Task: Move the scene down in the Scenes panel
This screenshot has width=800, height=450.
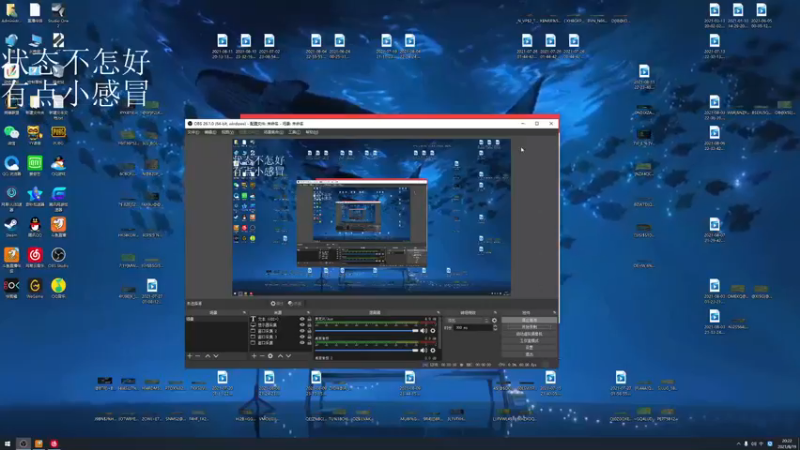Action: click(216, 356)
